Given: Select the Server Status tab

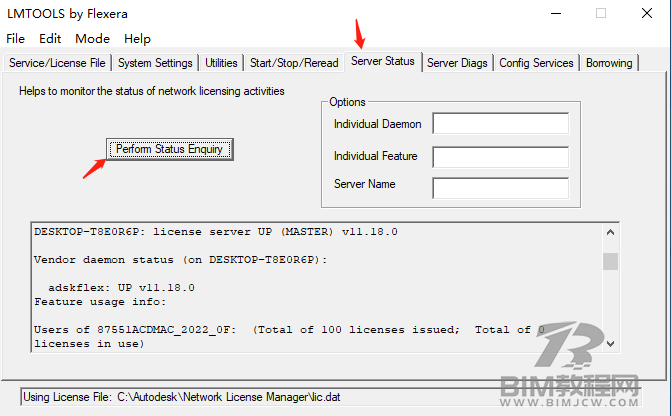Looking at the screenshot, I should [383, 61].
